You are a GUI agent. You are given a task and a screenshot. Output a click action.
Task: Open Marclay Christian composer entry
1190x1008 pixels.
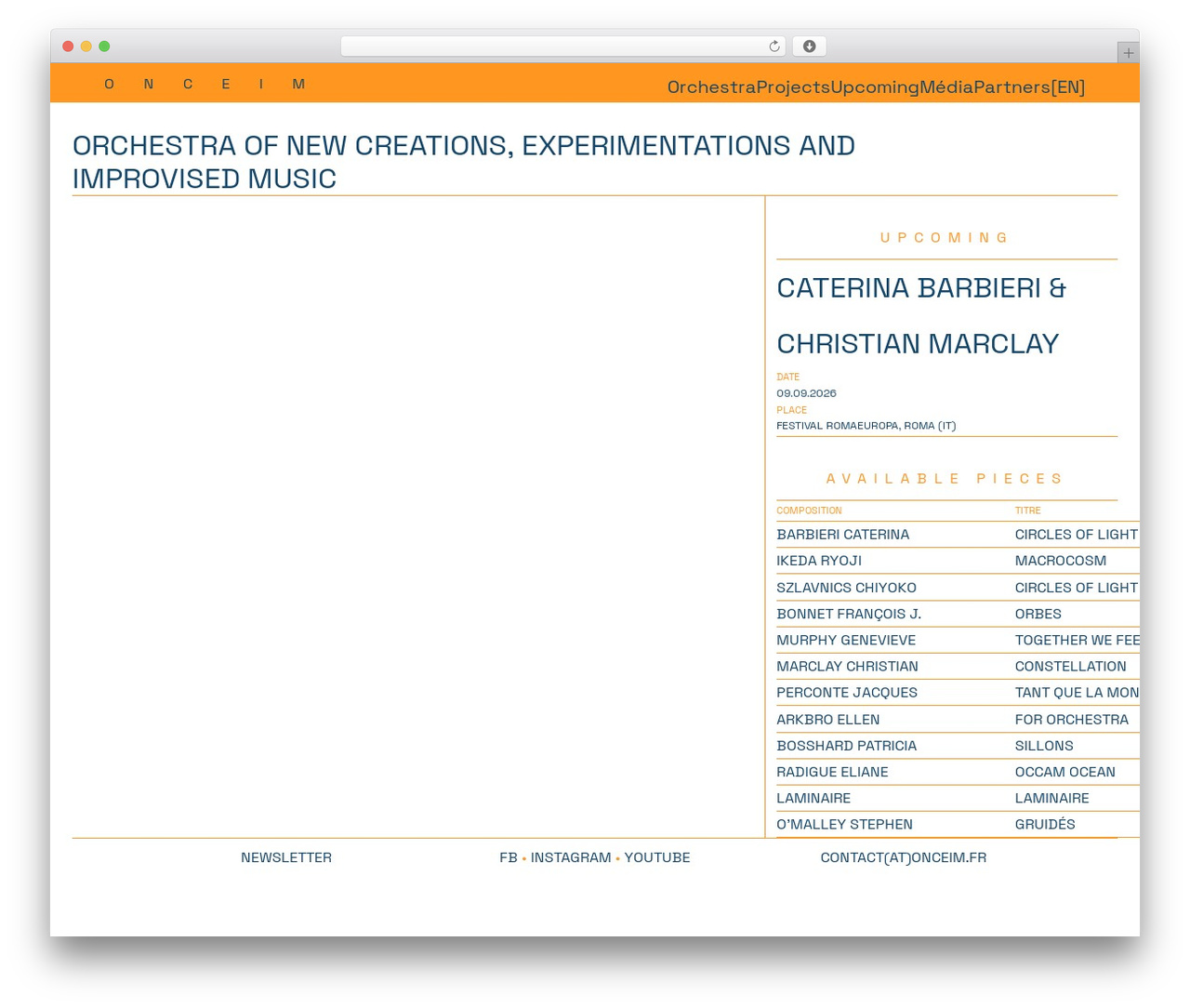tap(847, 666)
